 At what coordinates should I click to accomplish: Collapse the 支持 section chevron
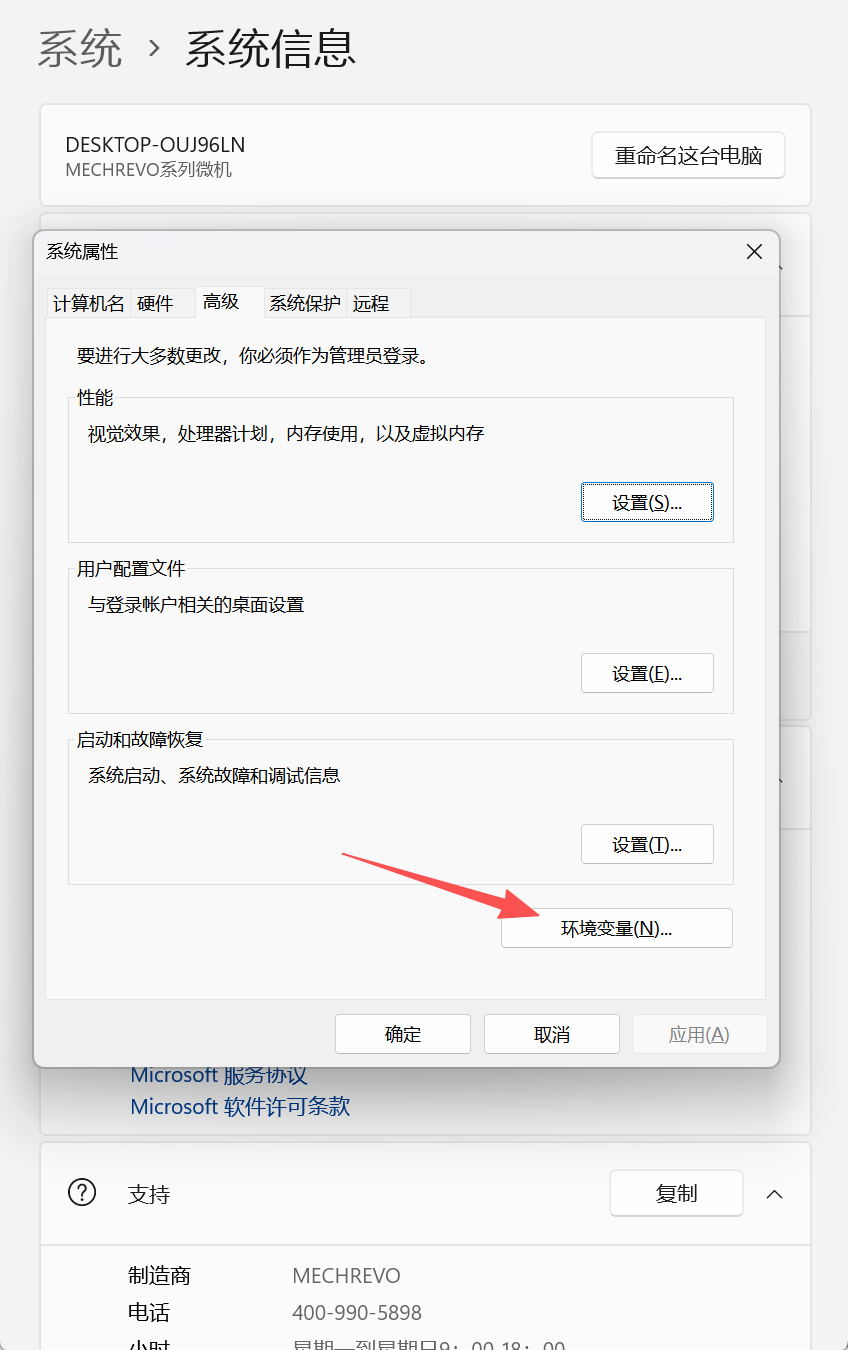pyautogui.click(x=775, y=1192)
